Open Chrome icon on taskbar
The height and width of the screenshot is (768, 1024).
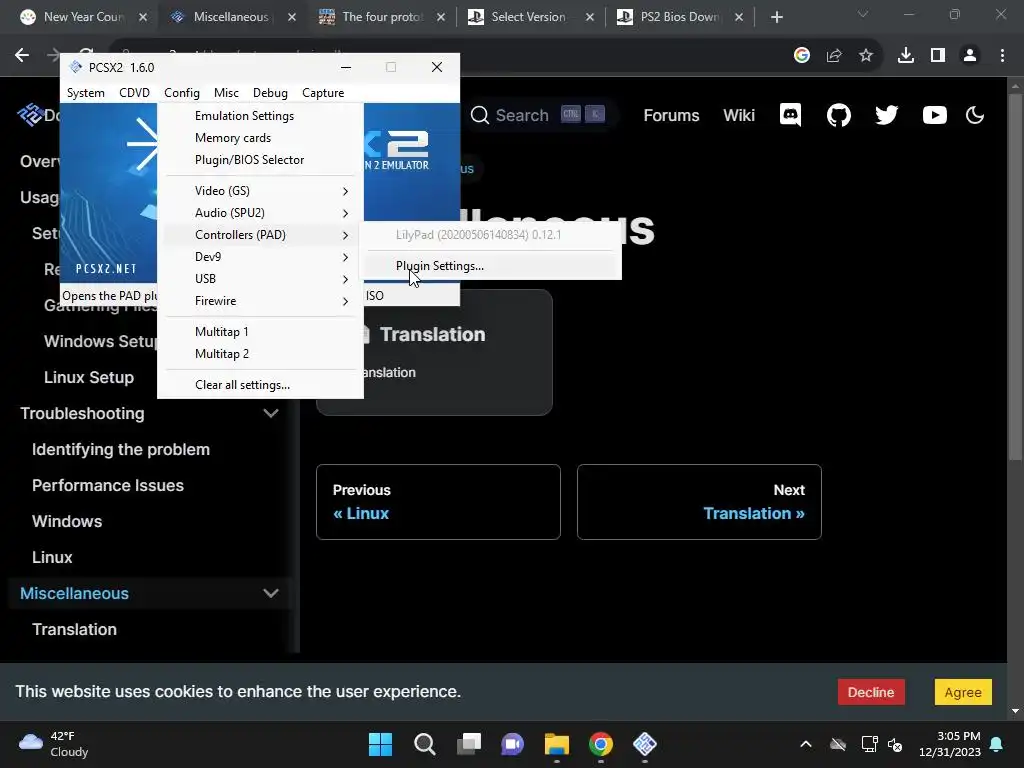[601, 744]
